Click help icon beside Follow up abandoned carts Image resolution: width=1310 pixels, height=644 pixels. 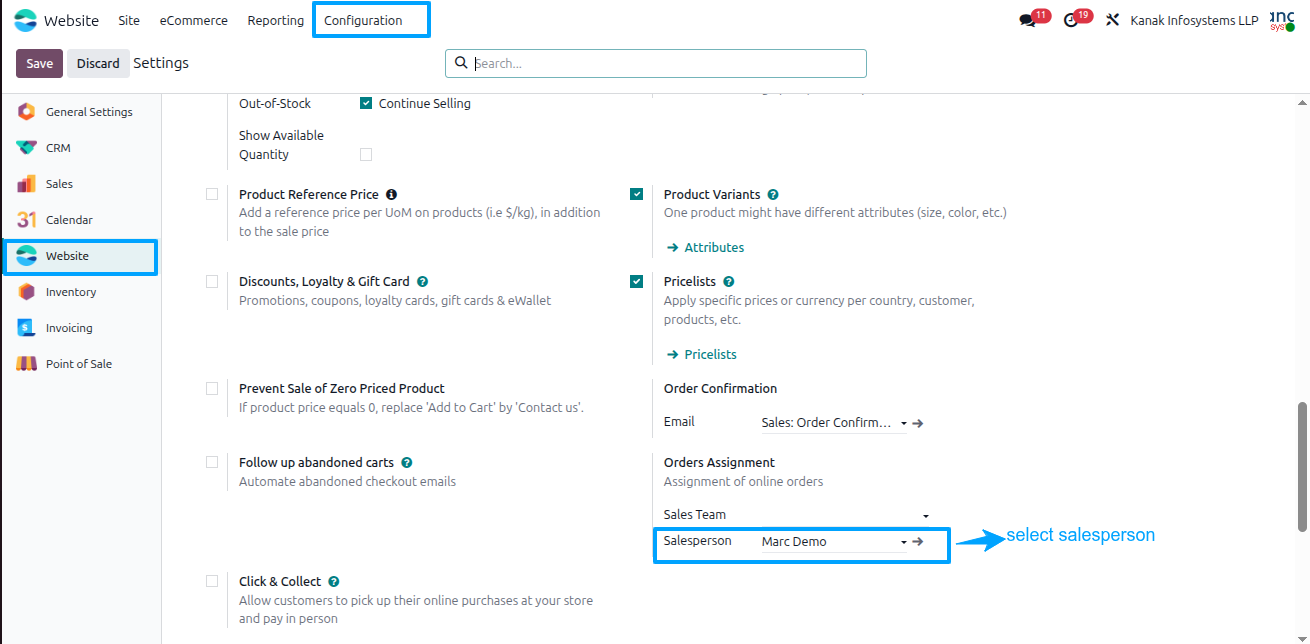[407, 463]
